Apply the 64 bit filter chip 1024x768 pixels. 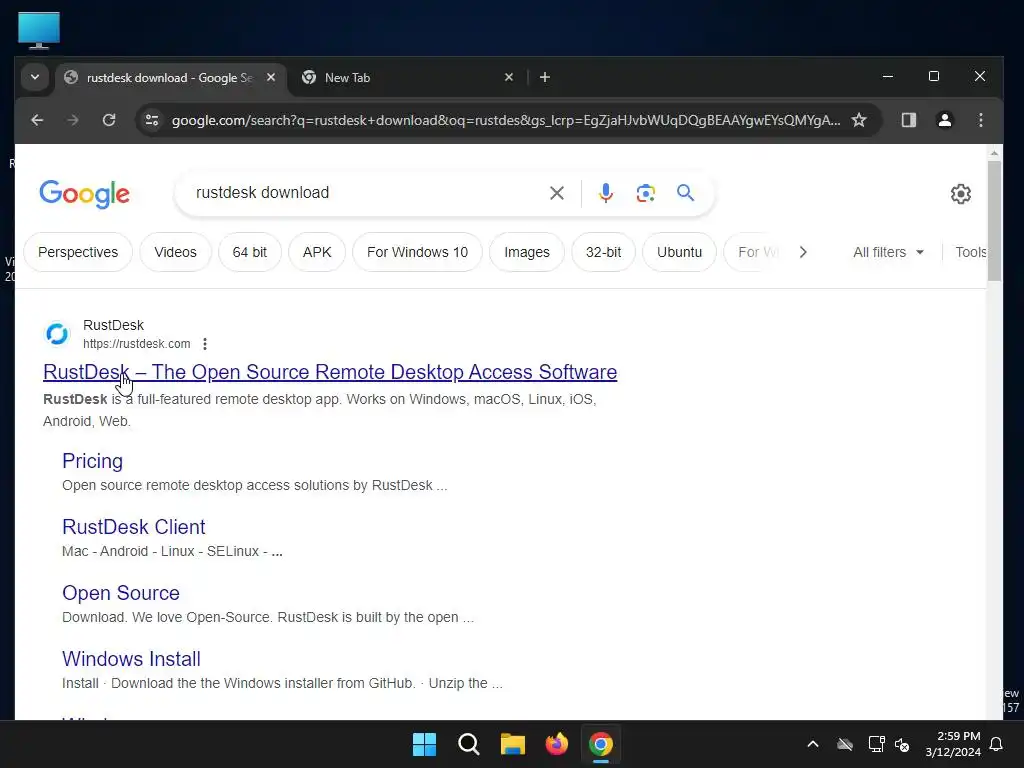[x=249, y=252]
